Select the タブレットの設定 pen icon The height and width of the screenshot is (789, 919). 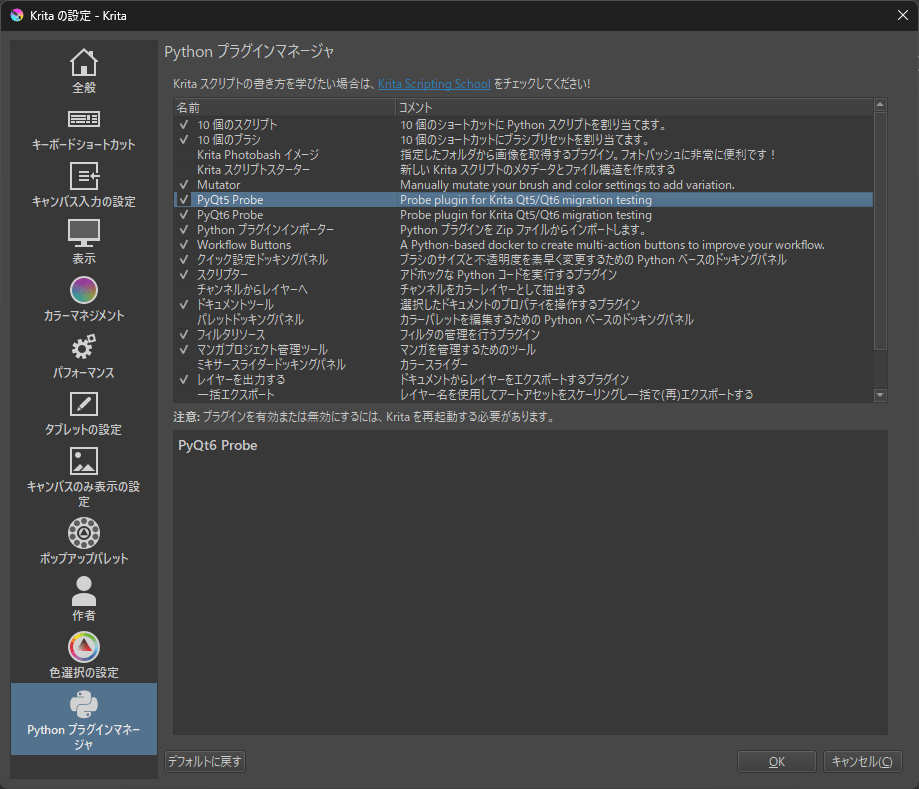click(84, 404)
